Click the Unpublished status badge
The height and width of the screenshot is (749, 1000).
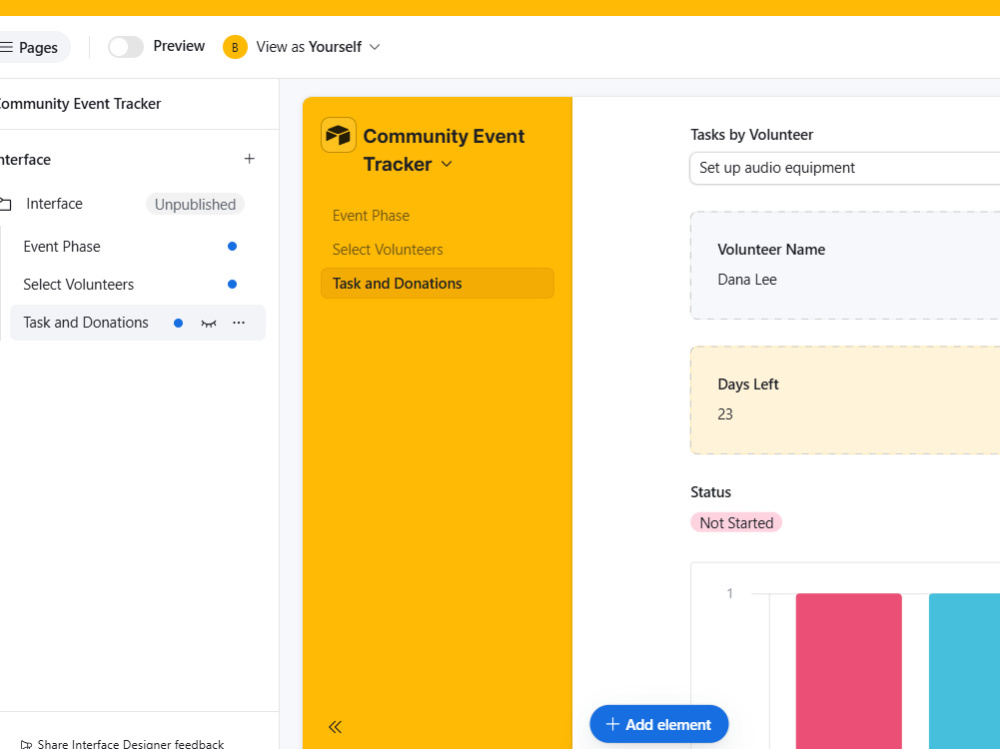click(x=195, y=204)
